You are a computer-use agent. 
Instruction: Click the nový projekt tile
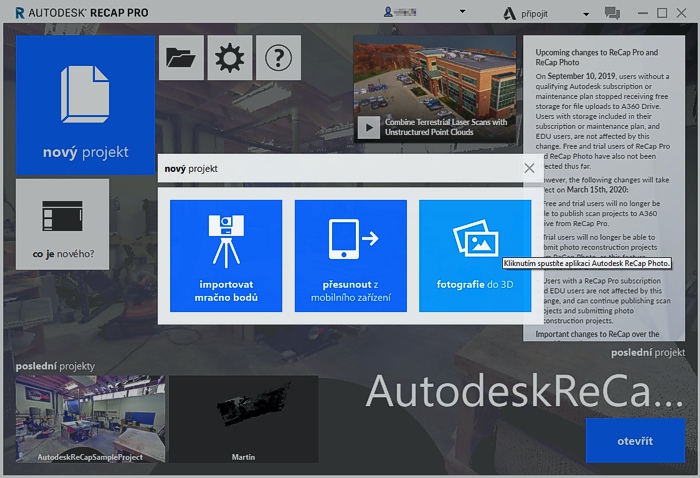click(x=86, y=105)
